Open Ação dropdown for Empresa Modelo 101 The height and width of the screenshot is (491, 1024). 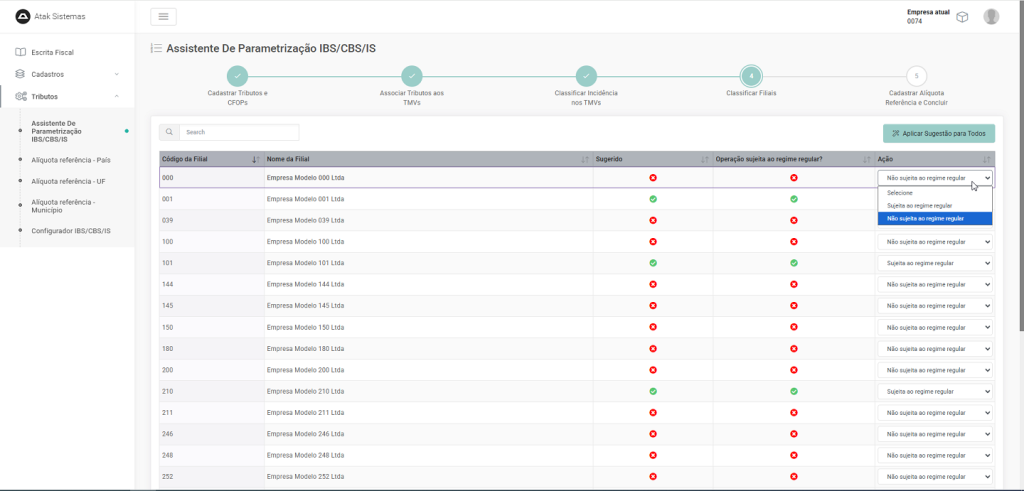tap(934, 263)
